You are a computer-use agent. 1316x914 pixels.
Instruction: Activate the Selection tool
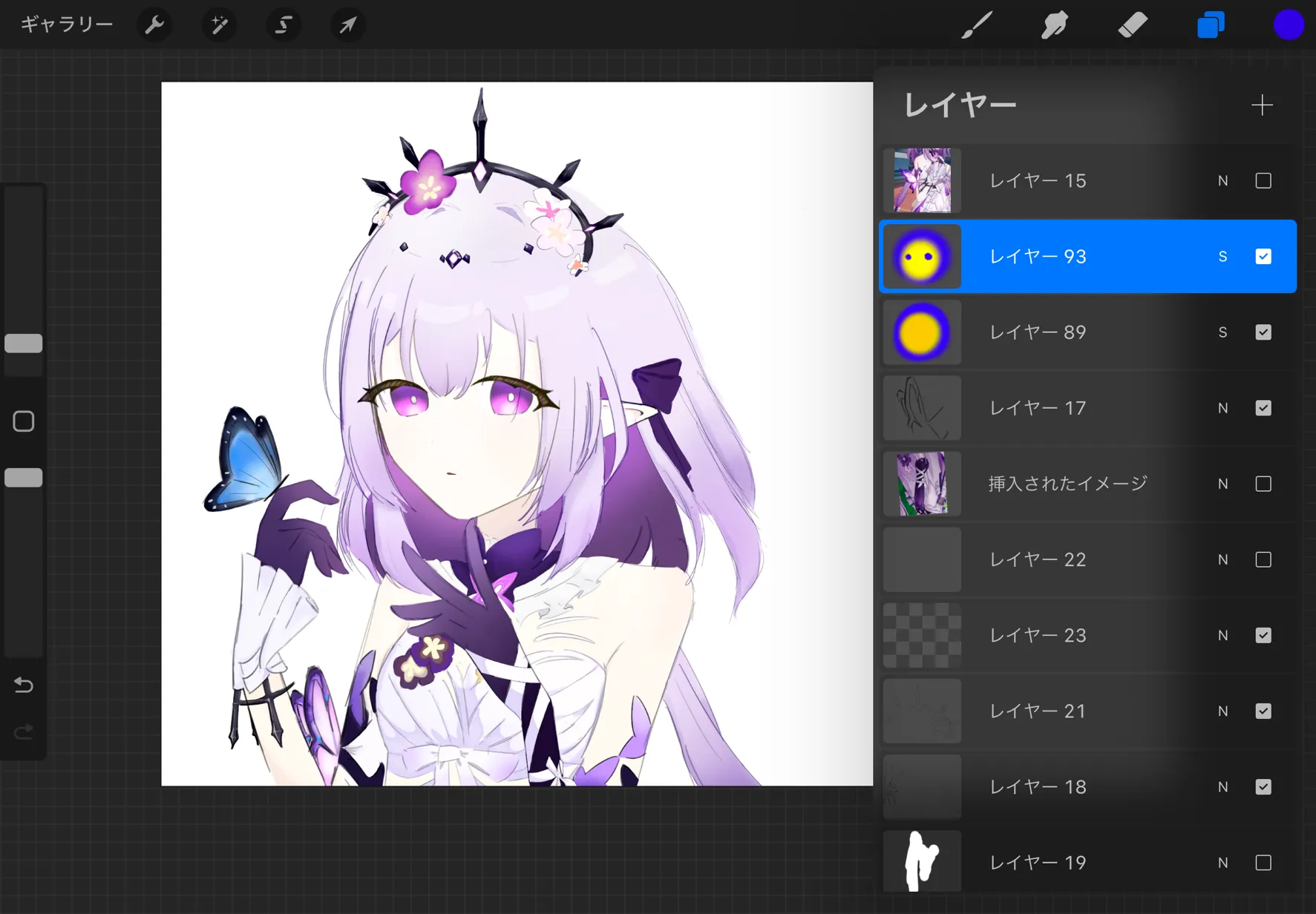tap(284, 25)
